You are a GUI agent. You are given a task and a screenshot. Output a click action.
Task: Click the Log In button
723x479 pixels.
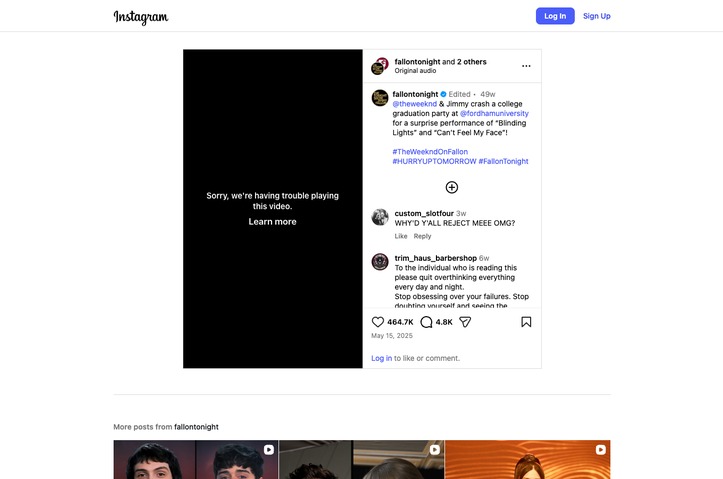click(x=555, y=16)
